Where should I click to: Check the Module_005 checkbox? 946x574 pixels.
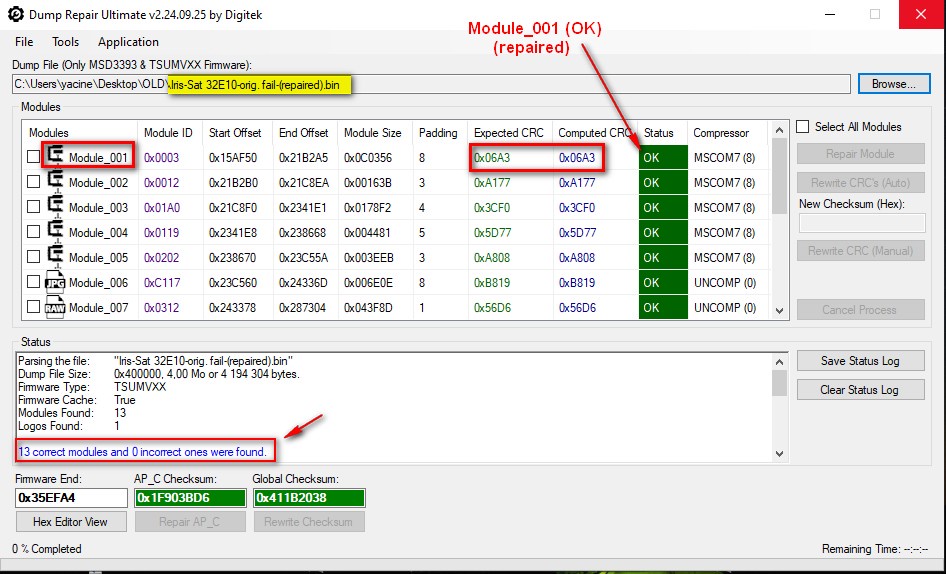(34, 257)
